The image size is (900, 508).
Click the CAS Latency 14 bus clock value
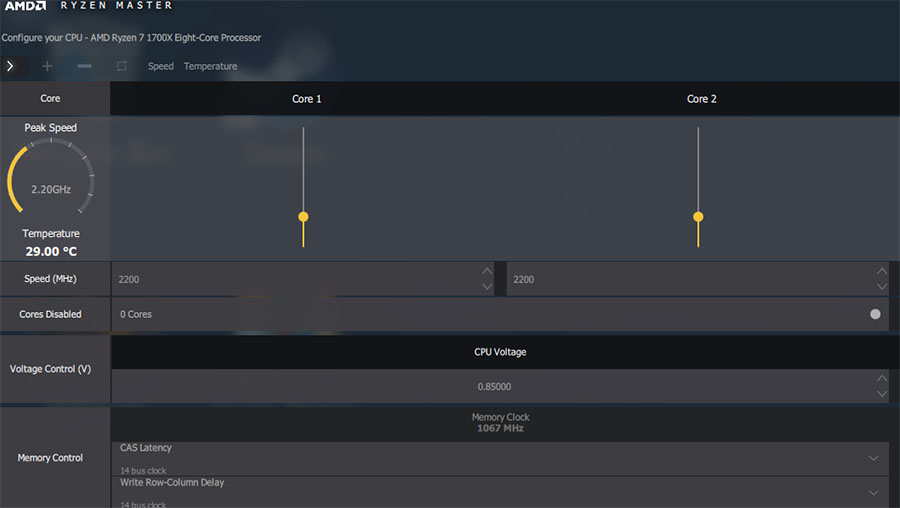tap(143, 471)
